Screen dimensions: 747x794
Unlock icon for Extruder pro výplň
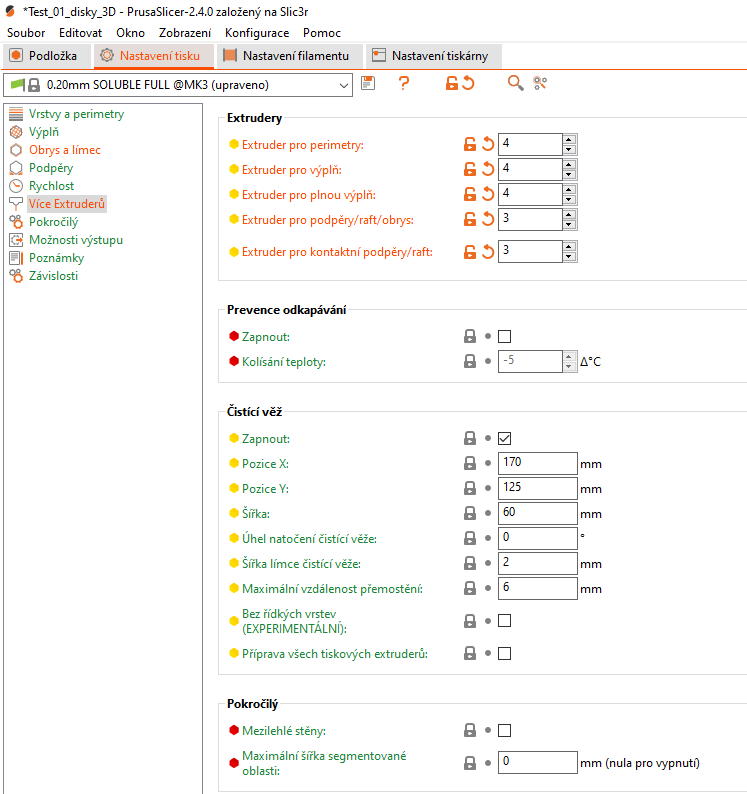(469, 169)
